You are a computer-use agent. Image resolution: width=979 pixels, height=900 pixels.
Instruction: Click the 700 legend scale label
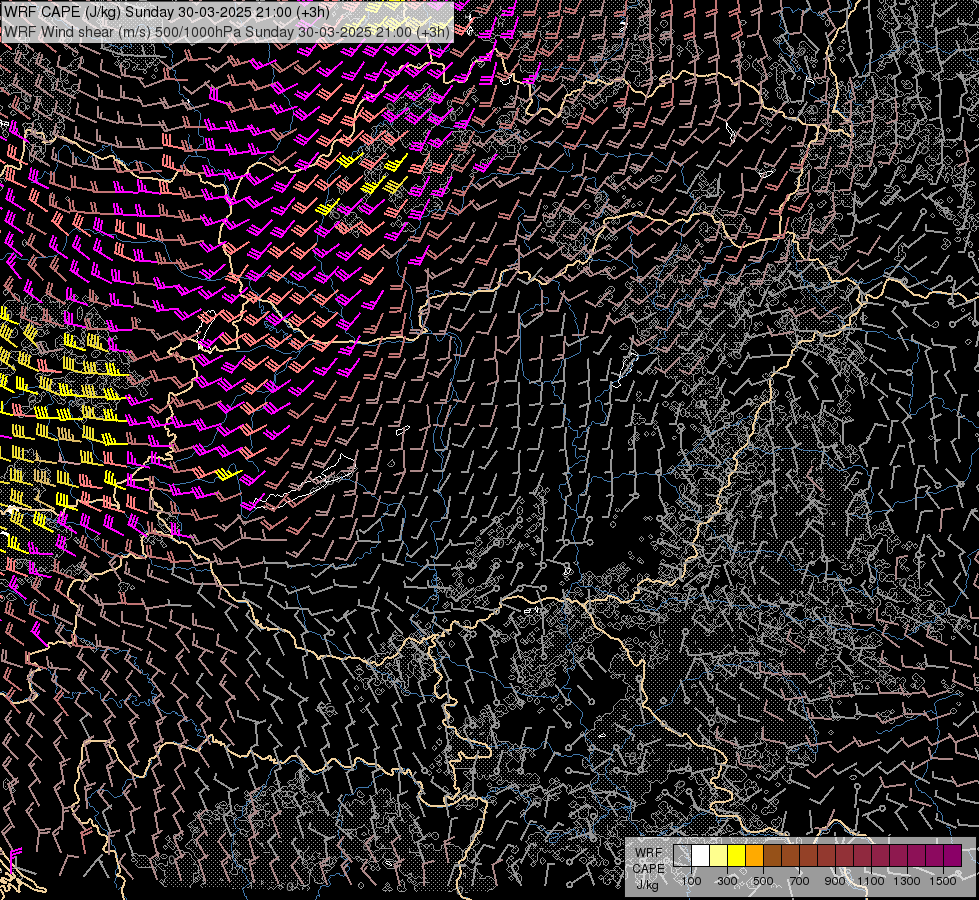[799, 881]
